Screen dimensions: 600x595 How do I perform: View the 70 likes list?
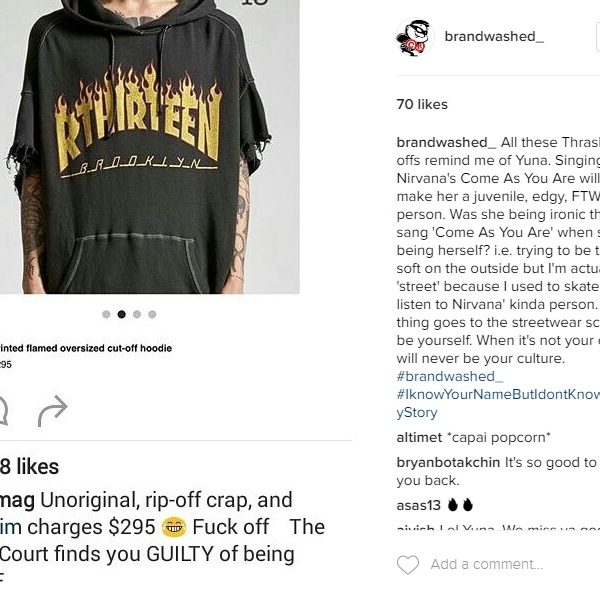pos(422,104)
